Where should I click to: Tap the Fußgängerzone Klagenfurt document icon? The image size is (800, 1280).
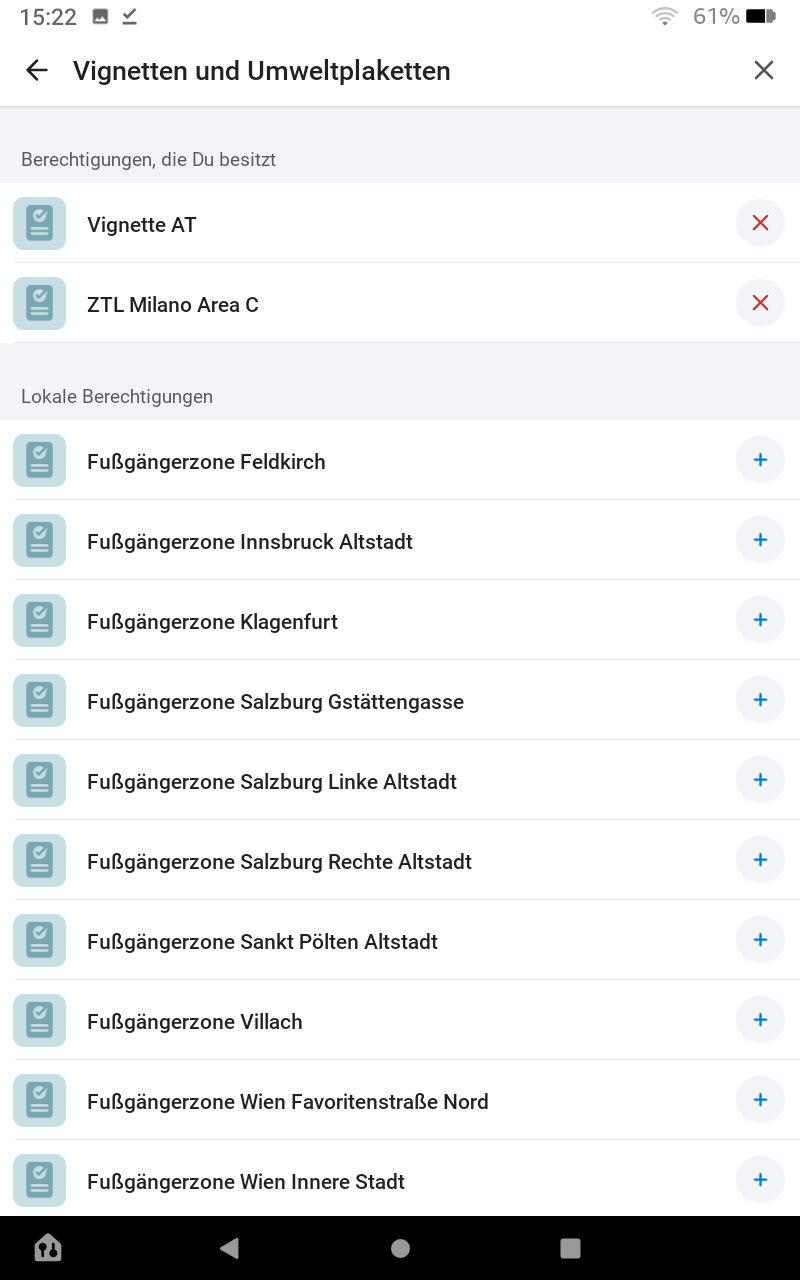pyautogui.click(x=39, y=620)
